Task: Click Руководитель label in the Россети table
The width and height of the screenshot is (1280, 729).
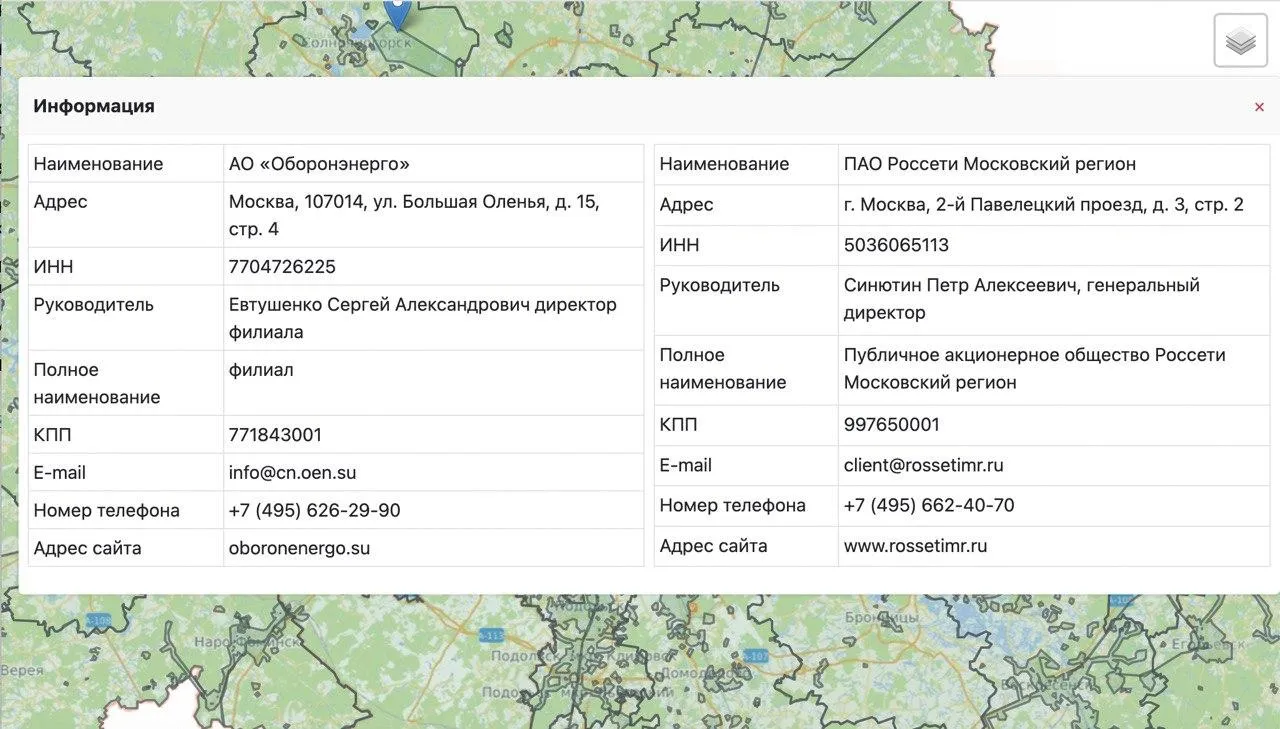Action: 719,285
